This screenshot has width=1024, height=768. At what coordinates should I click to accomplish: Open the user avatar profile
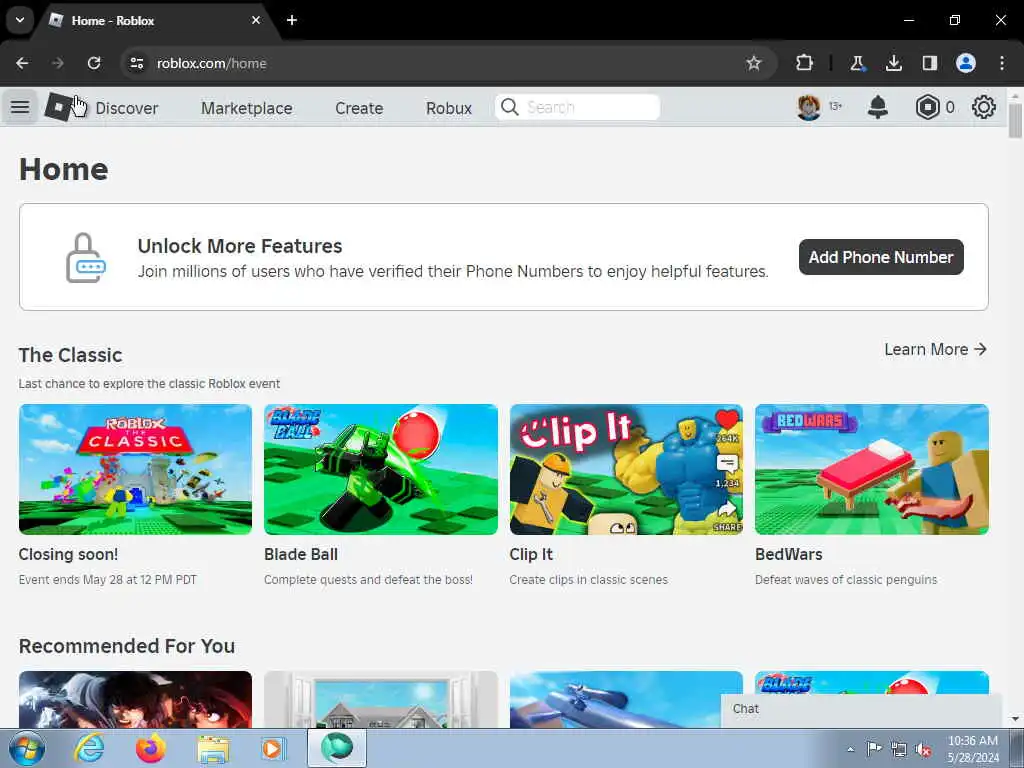pos(808,107)
